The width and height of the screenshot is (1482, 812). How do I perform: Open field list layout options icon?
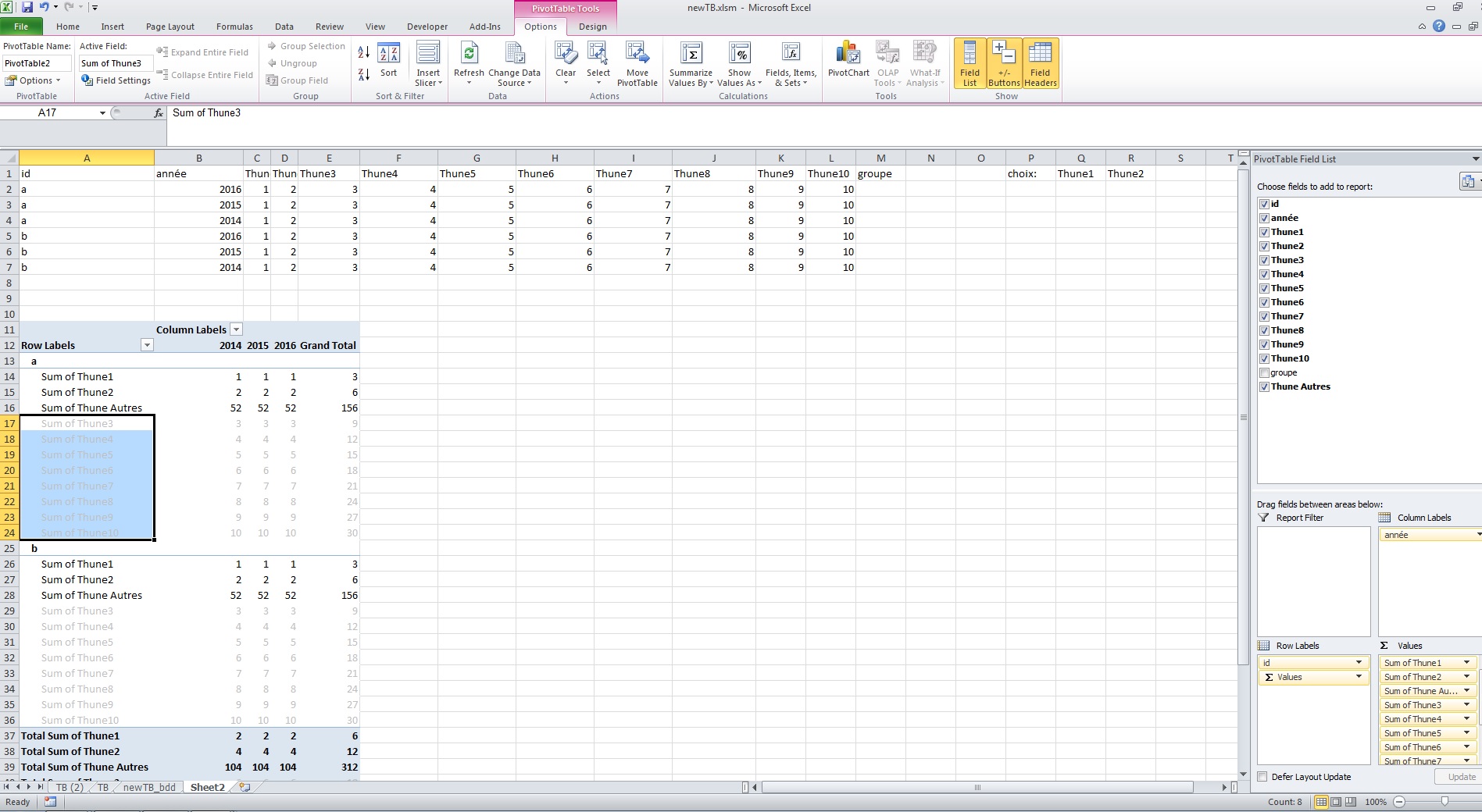pyautogui.click(x=1470, y=182)
